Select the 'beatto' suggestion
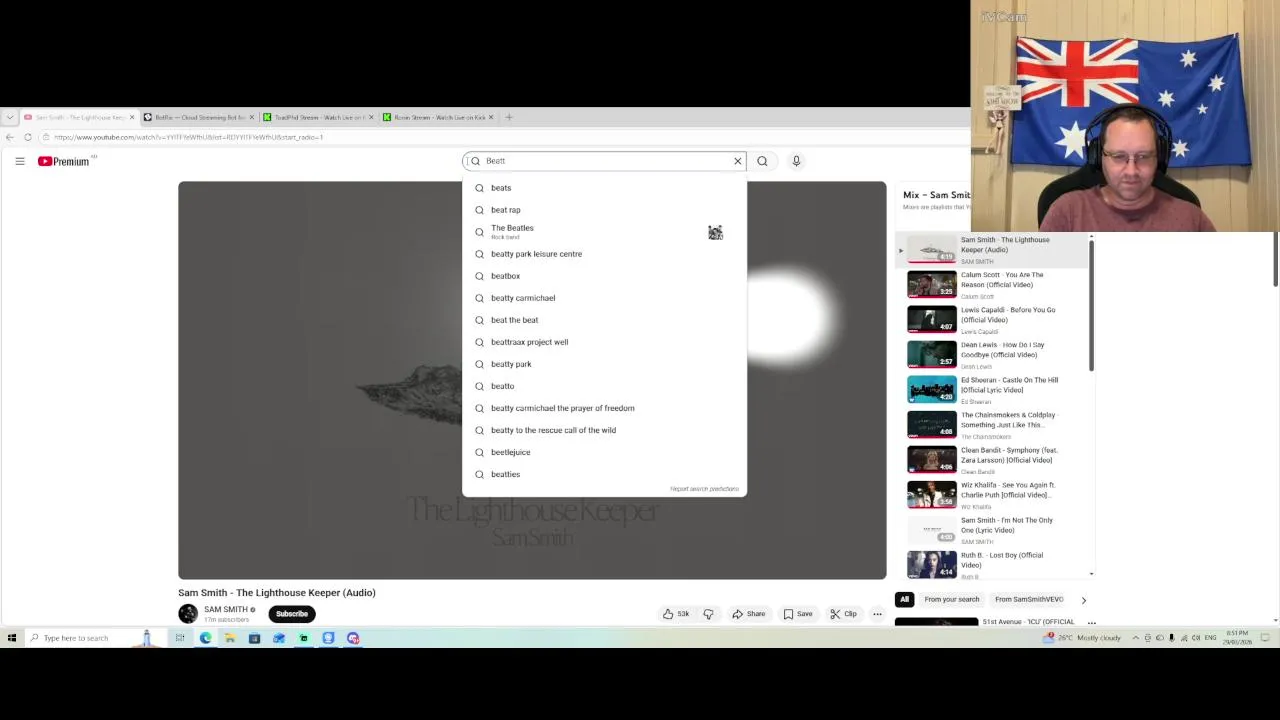Screen dimensions: 1280x720 (604, 386)
